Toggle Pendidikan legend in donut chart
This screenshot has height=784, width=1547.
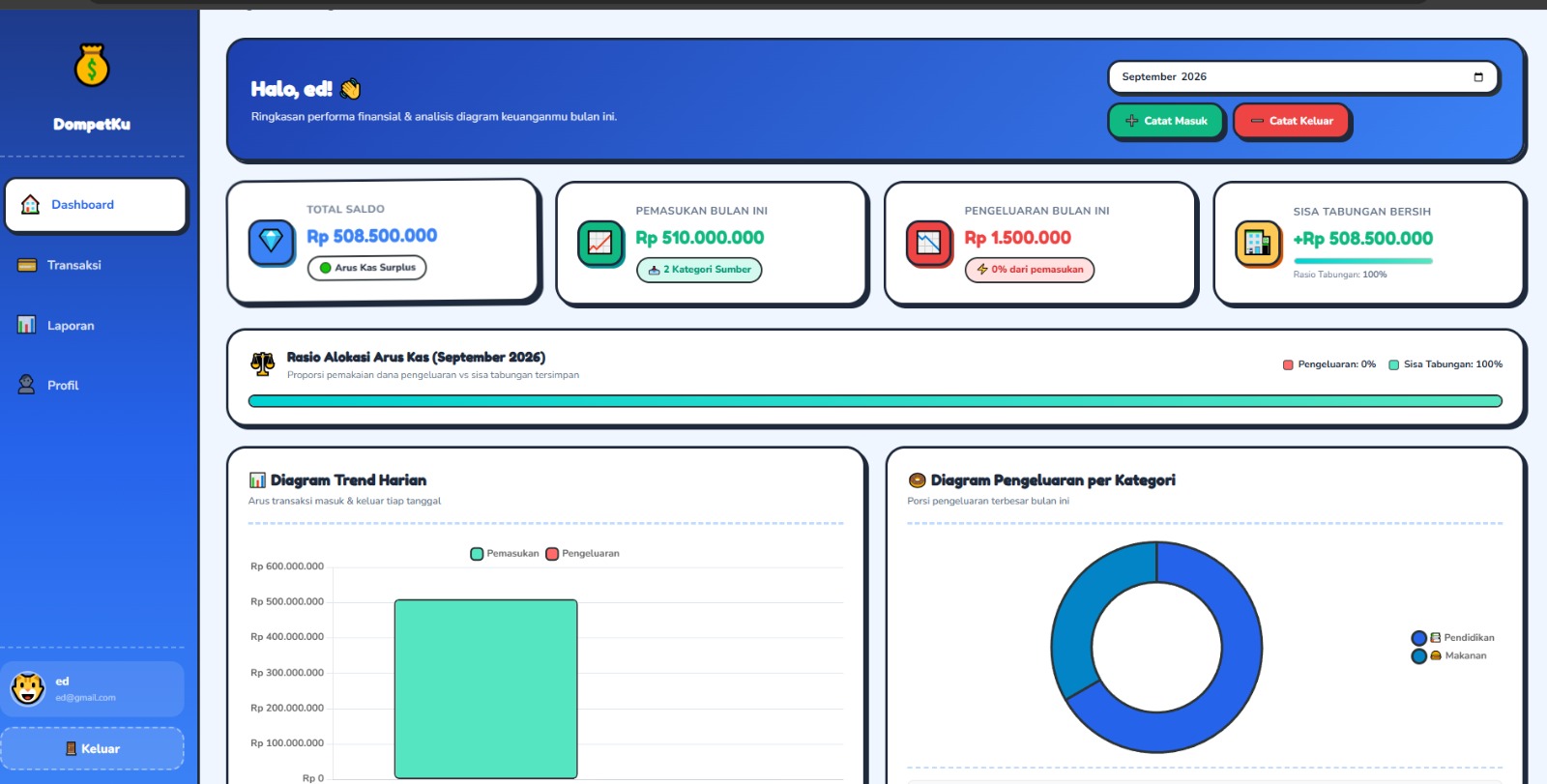[x=1453, y=638]
